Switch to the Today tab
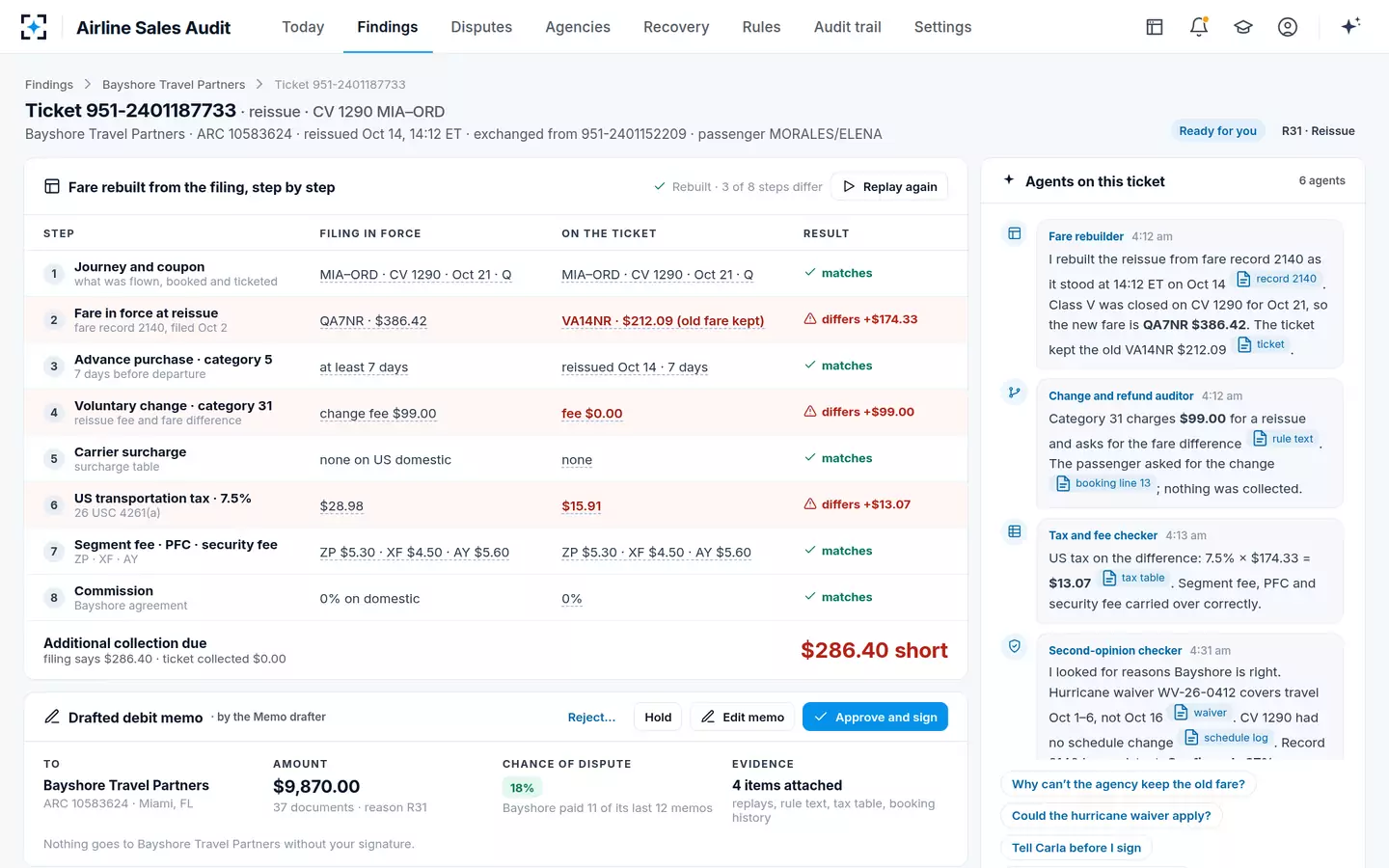The height and width of the screenshot is (868, 1389). point(303,27)
